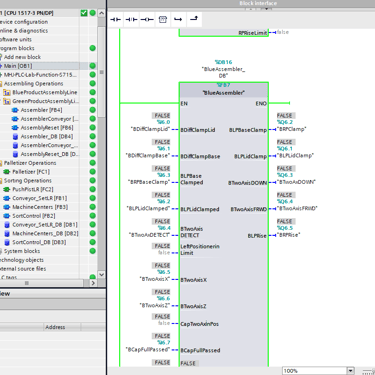The width and height of the screenshot is (375, 375).
Task: Click the GreenProductAssemblyLi group icon
Action: coord(7,101)
